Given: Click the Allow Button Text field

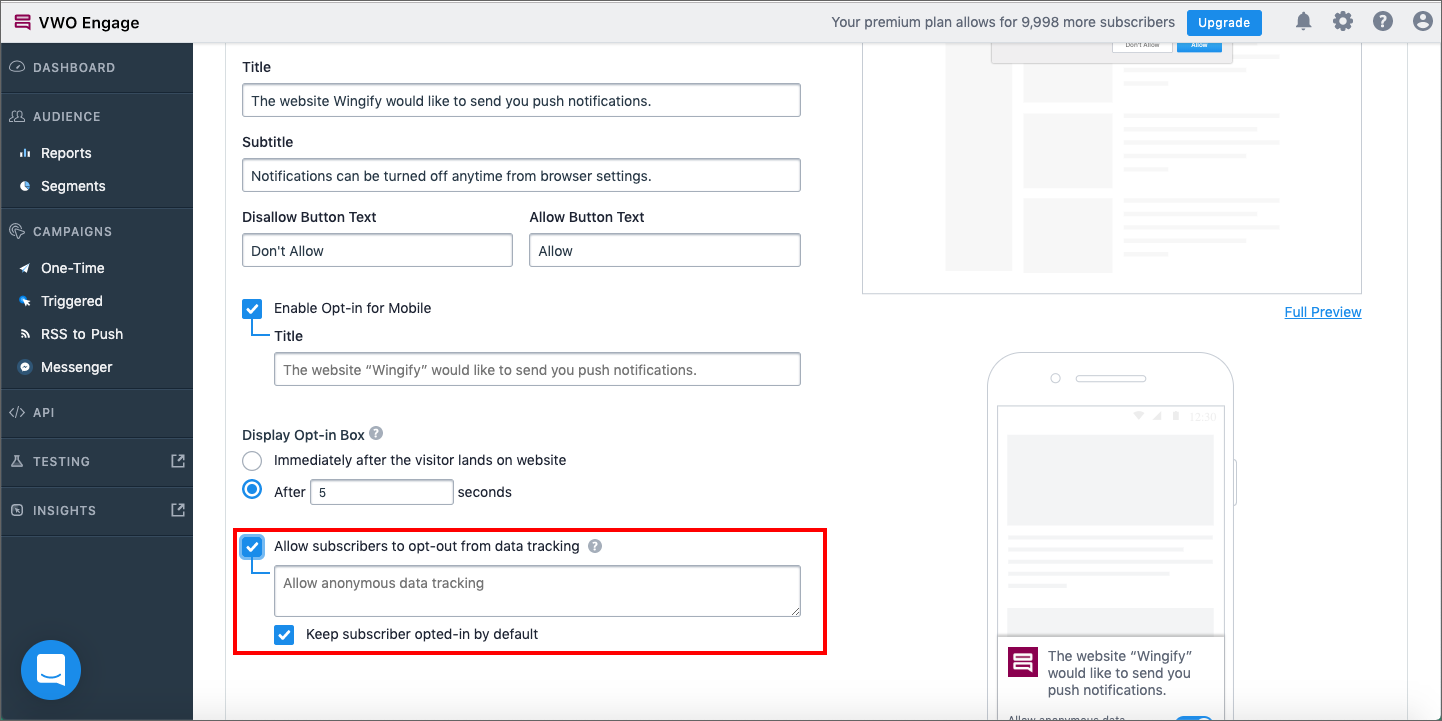Looking at the screenshot, I should tap(665, 250).
